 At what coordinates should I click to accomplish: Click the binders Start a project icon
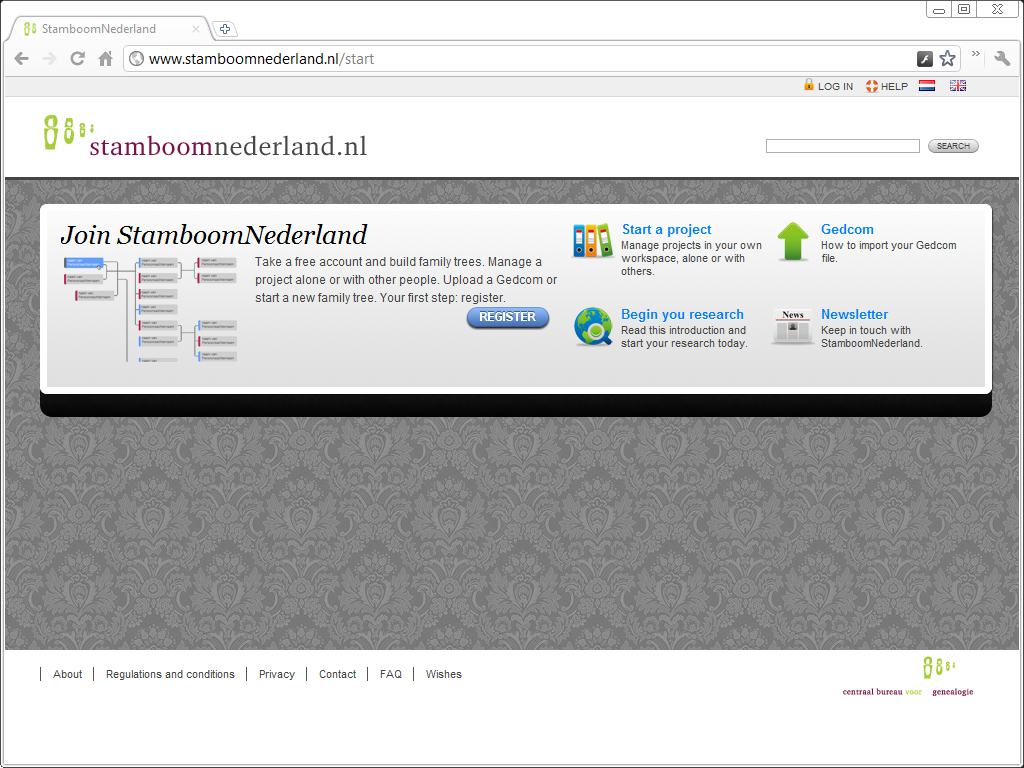592,240
